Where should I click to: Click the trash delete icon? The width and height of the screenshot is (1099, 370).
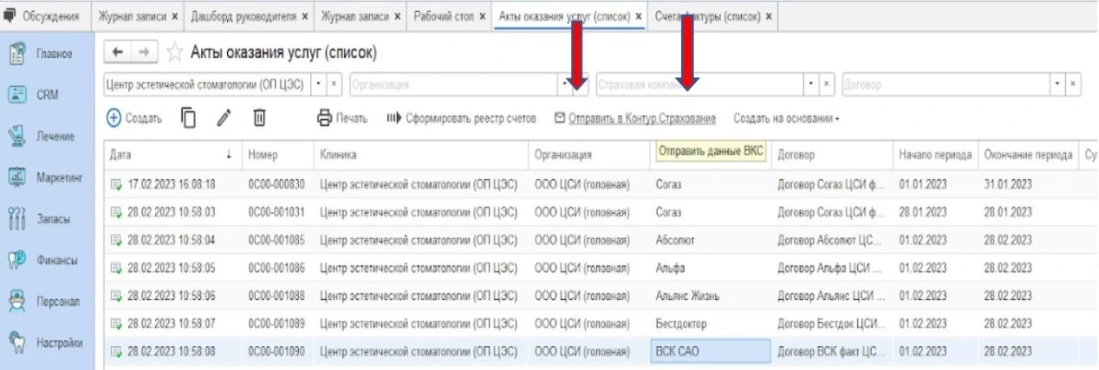(259, 118)
